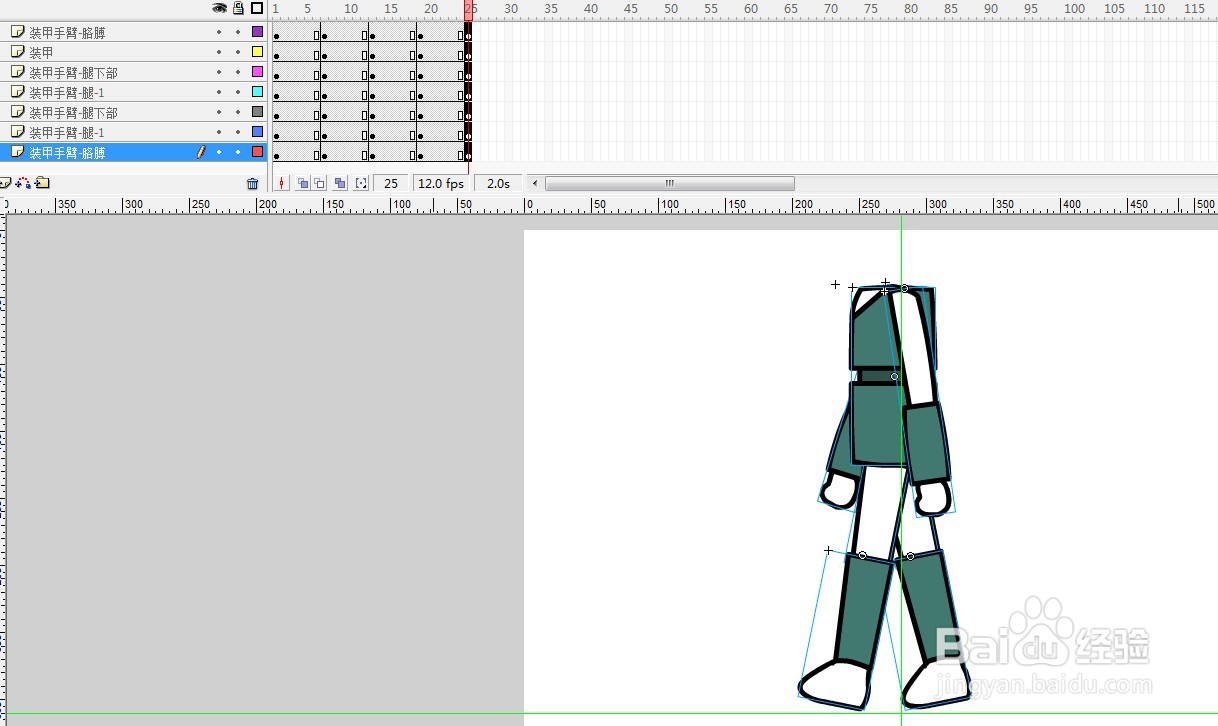Lock the blue-swatch 装甲手臂-腿-1 layer
Image resolution: width=1218 pixels, height=726 pixels.
coord(238,132)
